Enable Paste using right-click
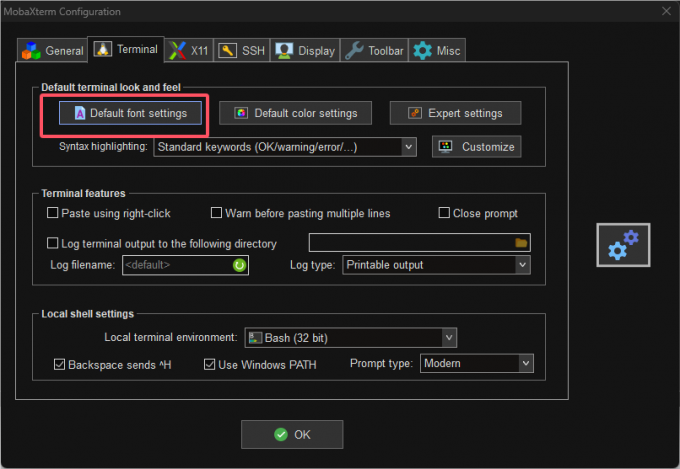The width and height of the screenshot is (680, 469). click(52, 213)
